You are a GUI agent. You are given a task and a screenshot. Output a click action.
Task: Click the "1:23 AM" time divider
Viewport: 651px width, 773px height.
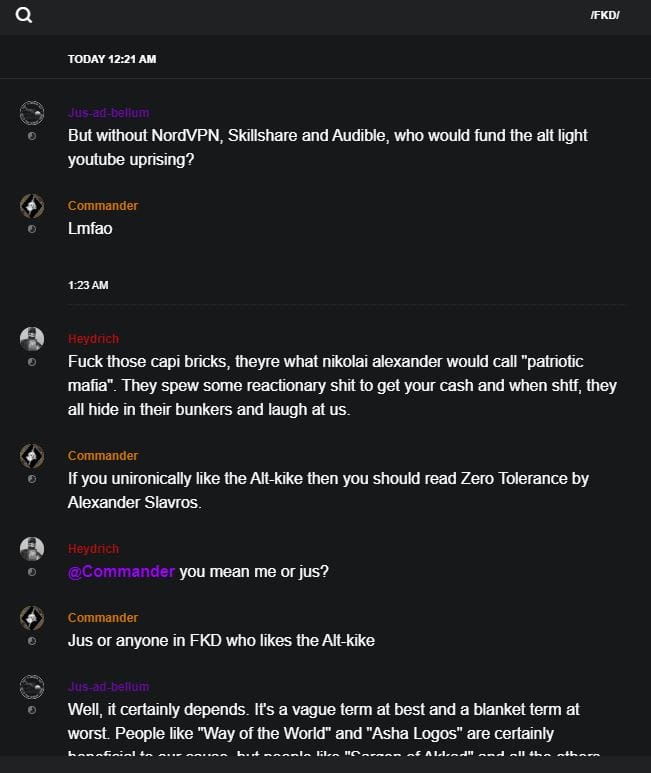tap(88, 285)
